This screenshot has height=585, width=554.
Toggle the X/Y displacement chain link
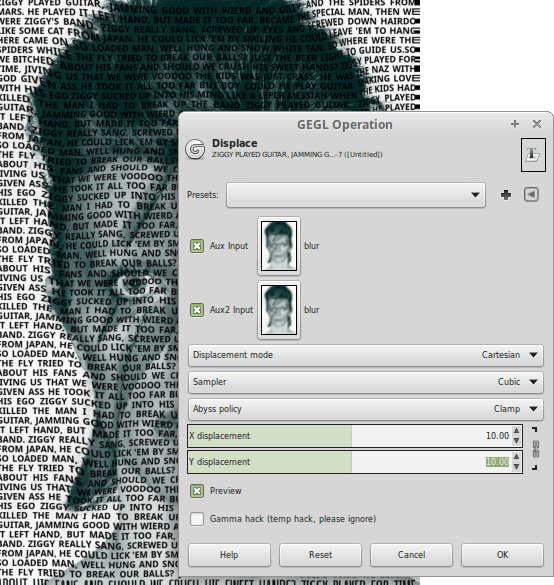click(536, 449)
